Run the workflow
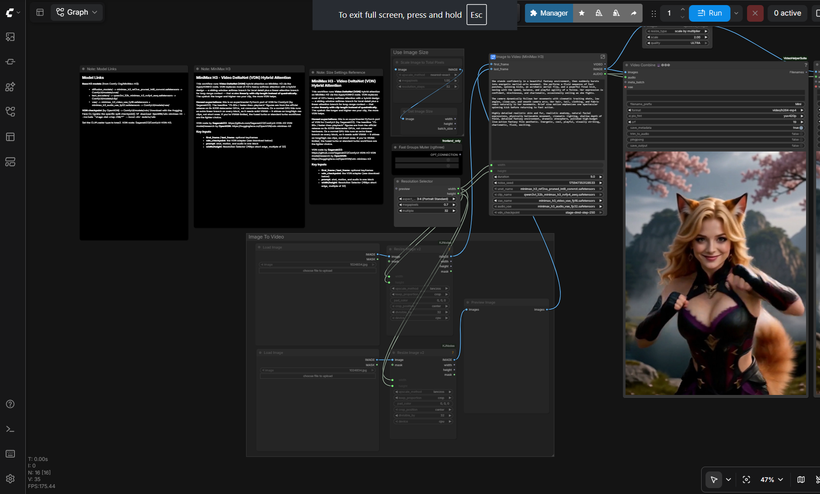 coord(709,13)
